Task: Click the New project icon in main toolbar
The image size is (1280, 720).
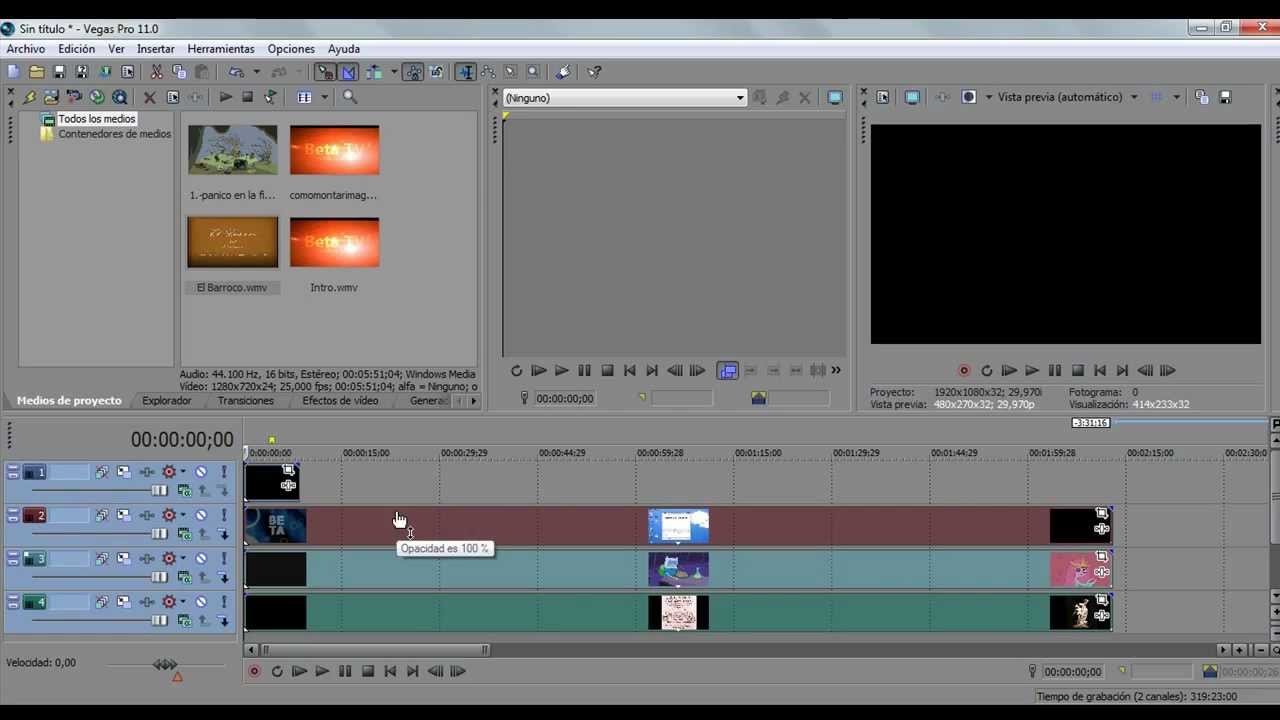Action: click(x=13, y=72)
